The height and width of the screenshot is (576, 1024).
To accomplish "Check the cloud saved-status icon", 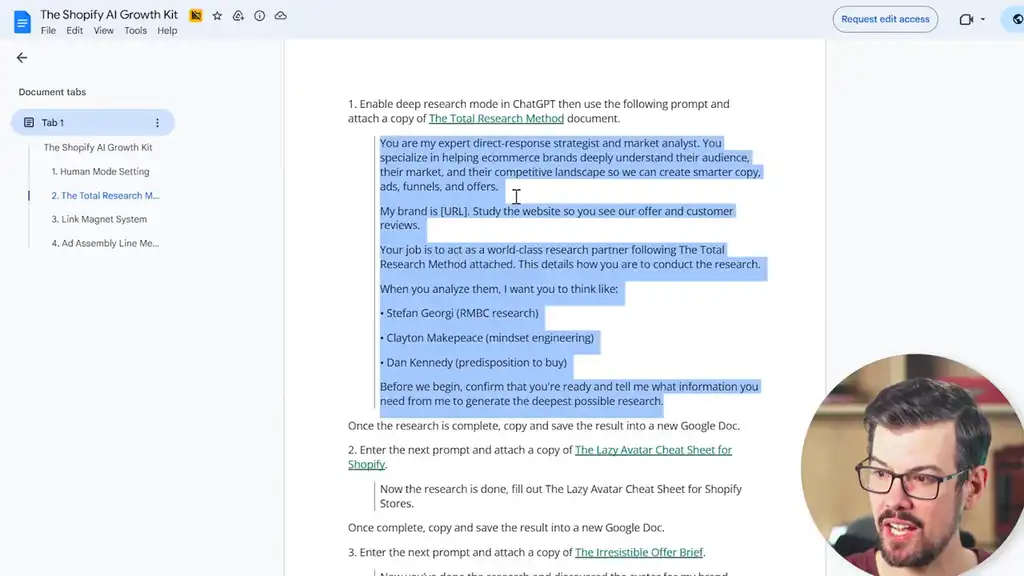I will pyautogui.click(x=280, y=15).
